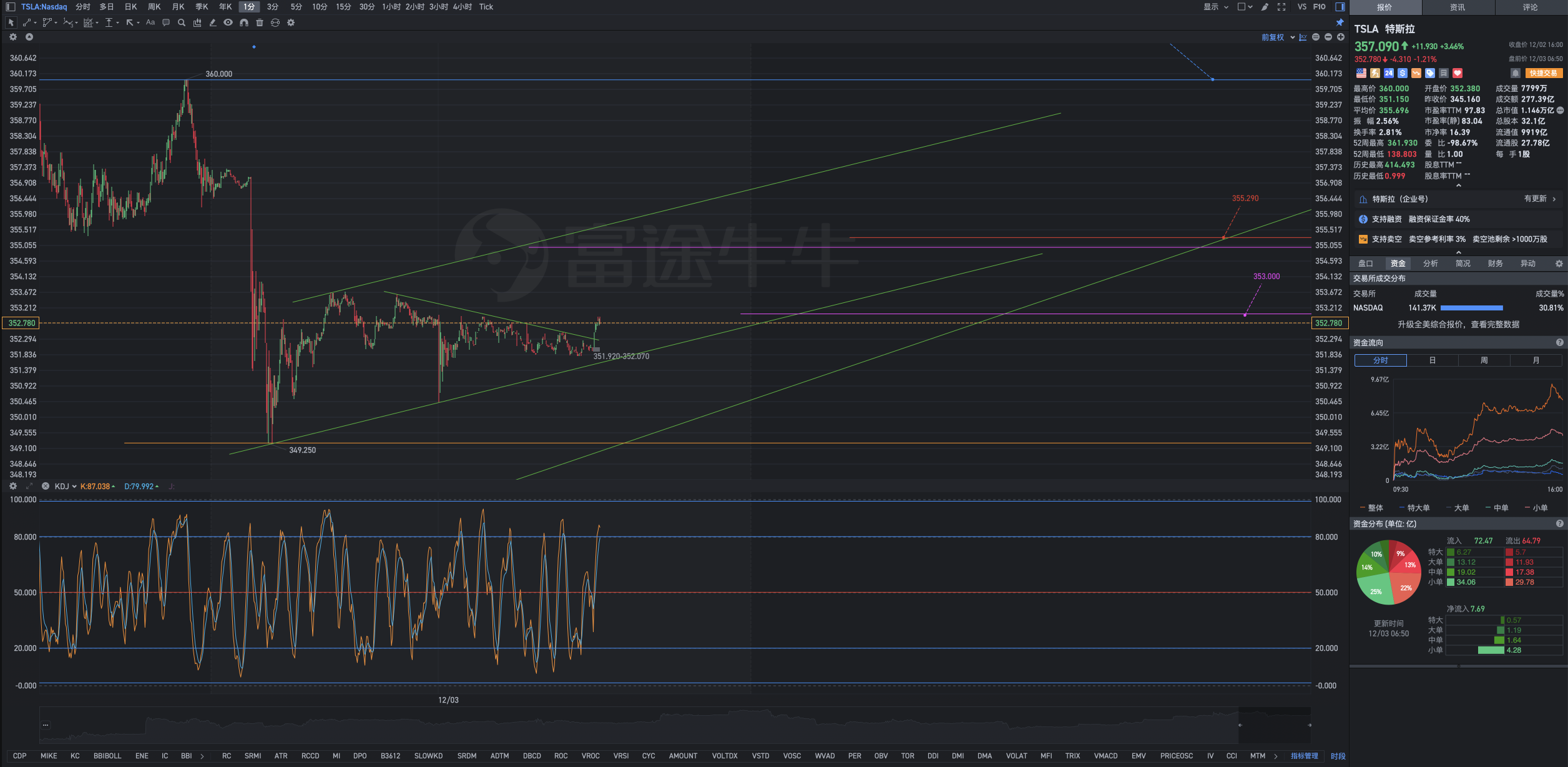Select the Aa text annotation tool

coord(150,22)
